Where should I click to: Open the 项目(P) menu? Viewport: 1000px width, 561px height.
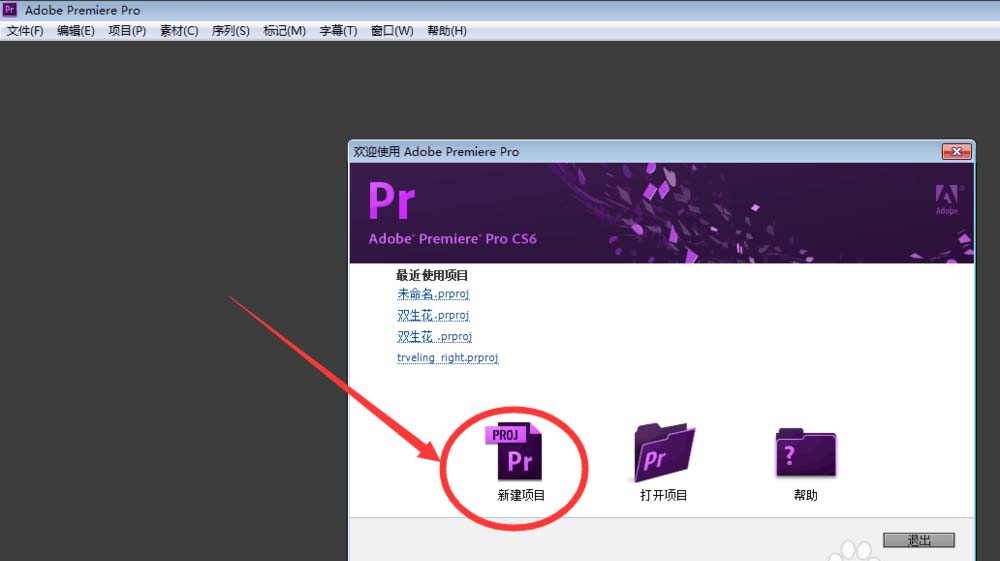127,31
